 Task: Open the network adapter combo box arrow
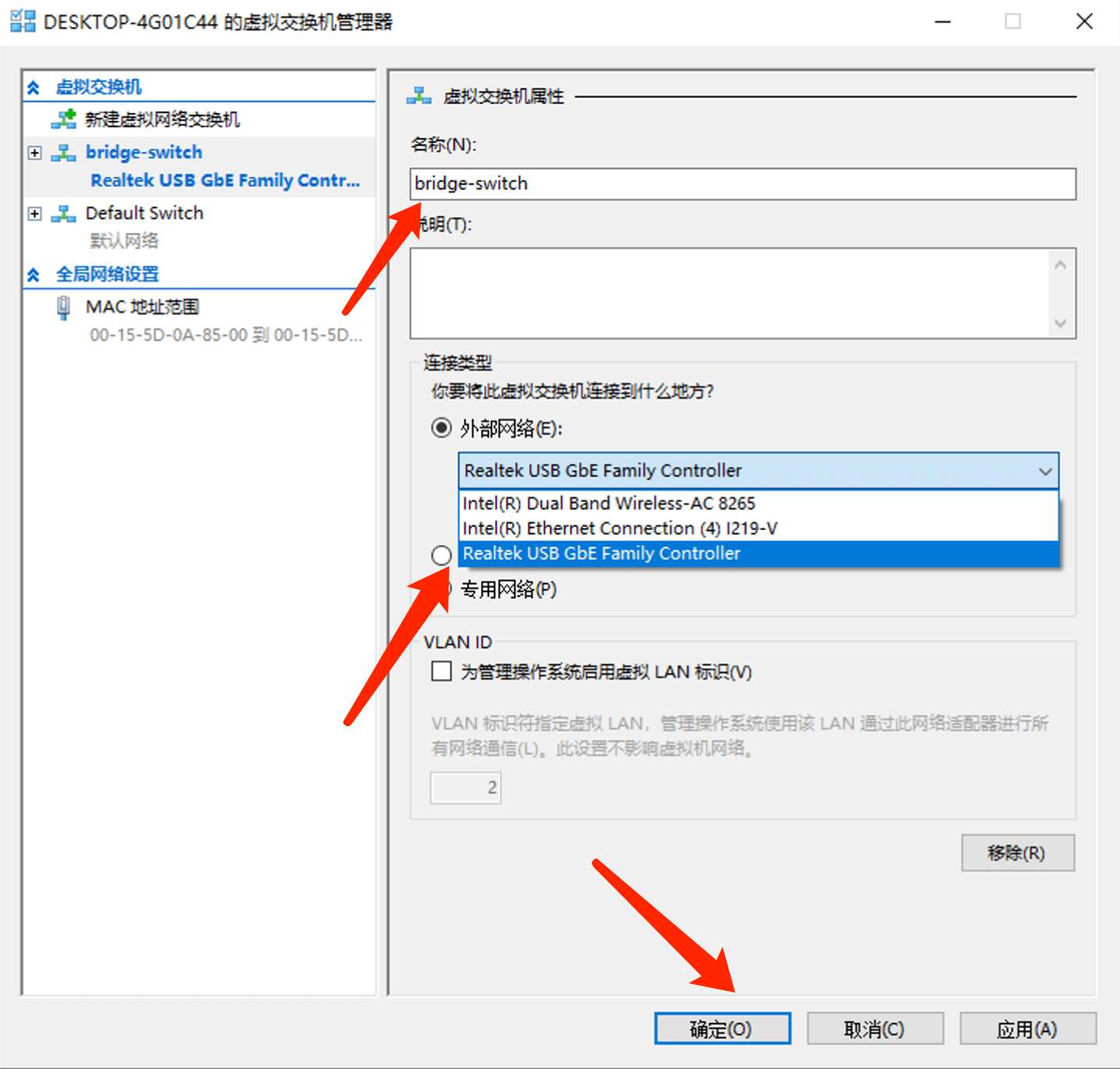coord(1045,471)
